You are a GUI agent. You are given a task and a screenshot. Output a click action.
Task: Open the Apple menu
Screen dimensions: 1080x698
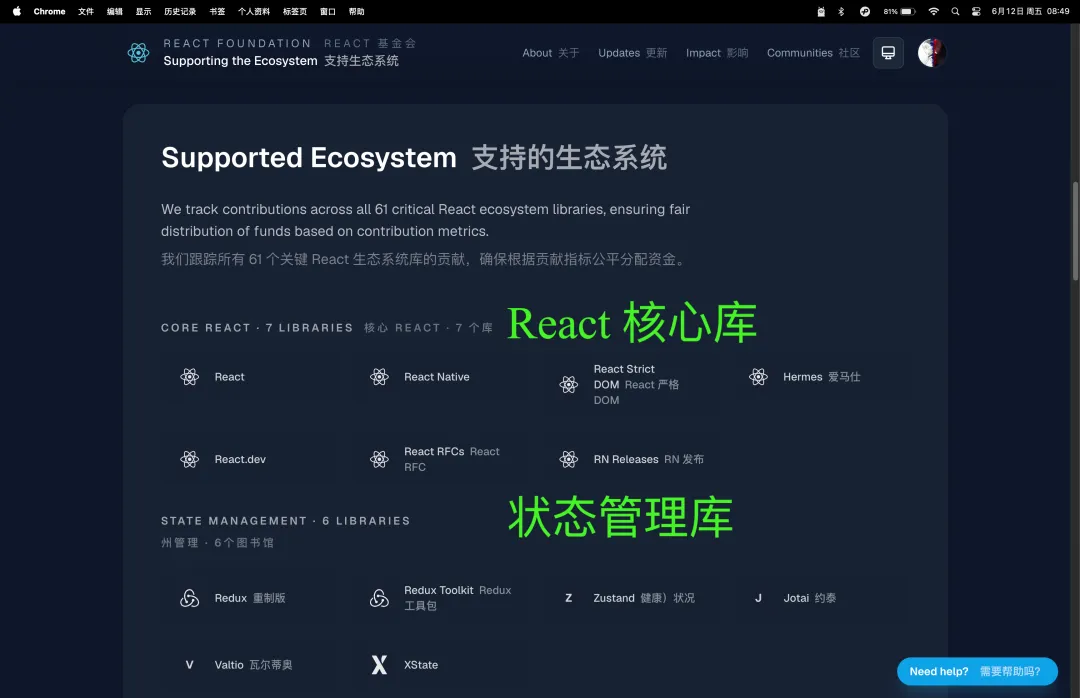point(17,11)
